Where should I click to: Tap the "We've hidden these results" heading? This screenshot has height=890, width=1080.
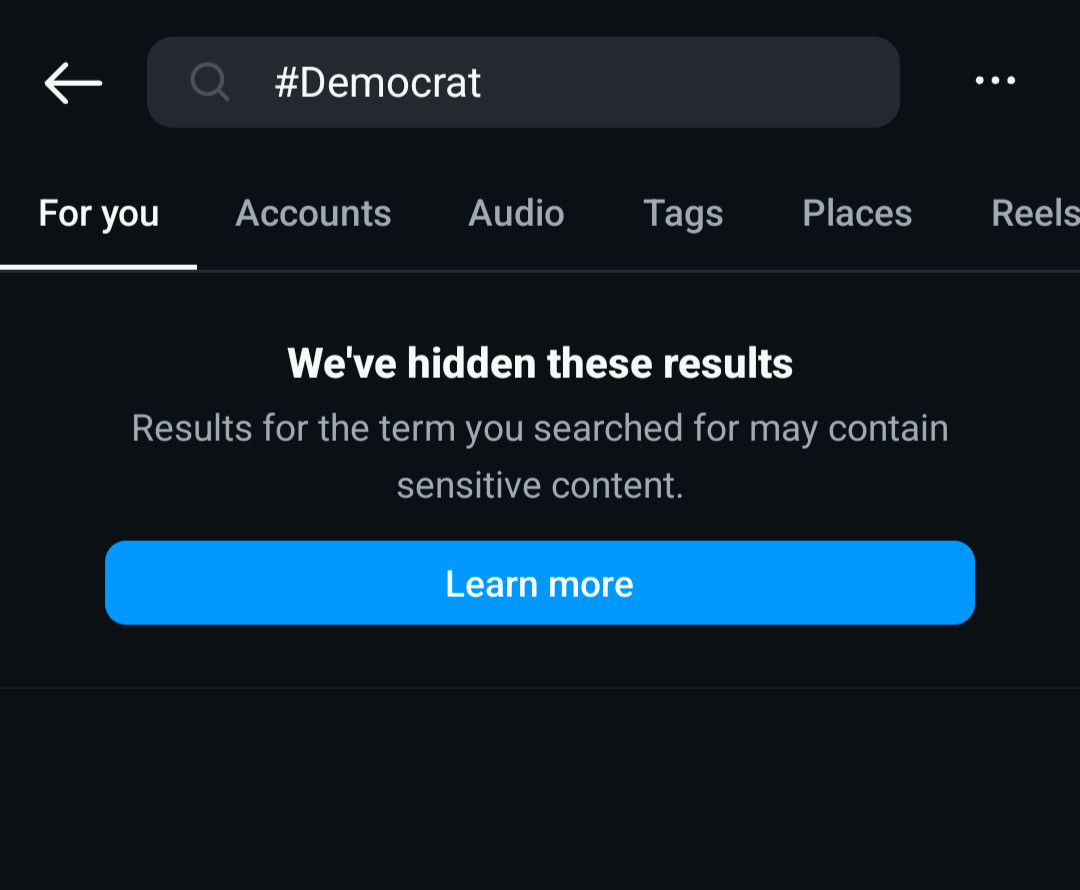[x=540, y=363]
